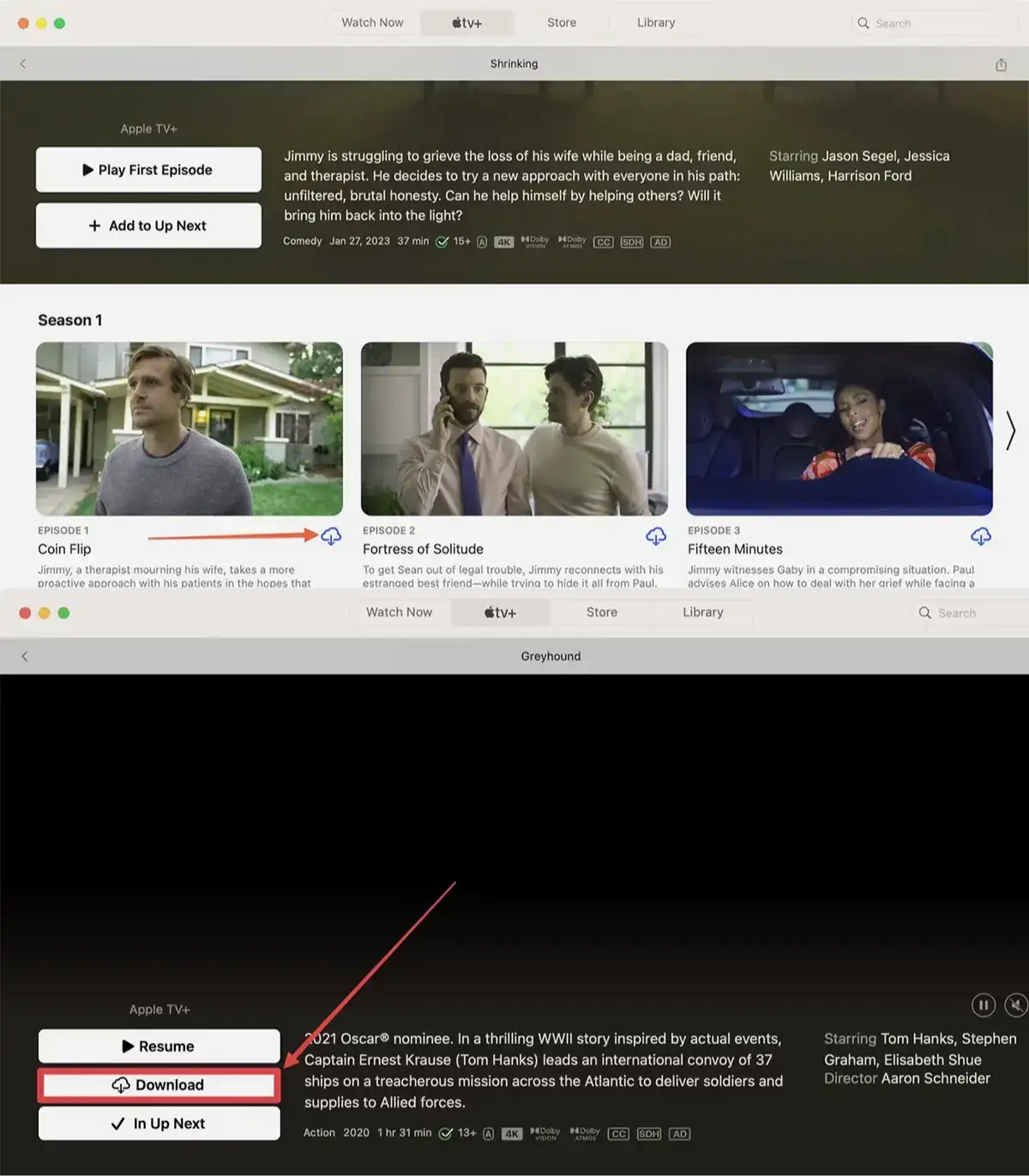Select Apple TV+ tab in Shrinking window

click(x=466, y=23)
